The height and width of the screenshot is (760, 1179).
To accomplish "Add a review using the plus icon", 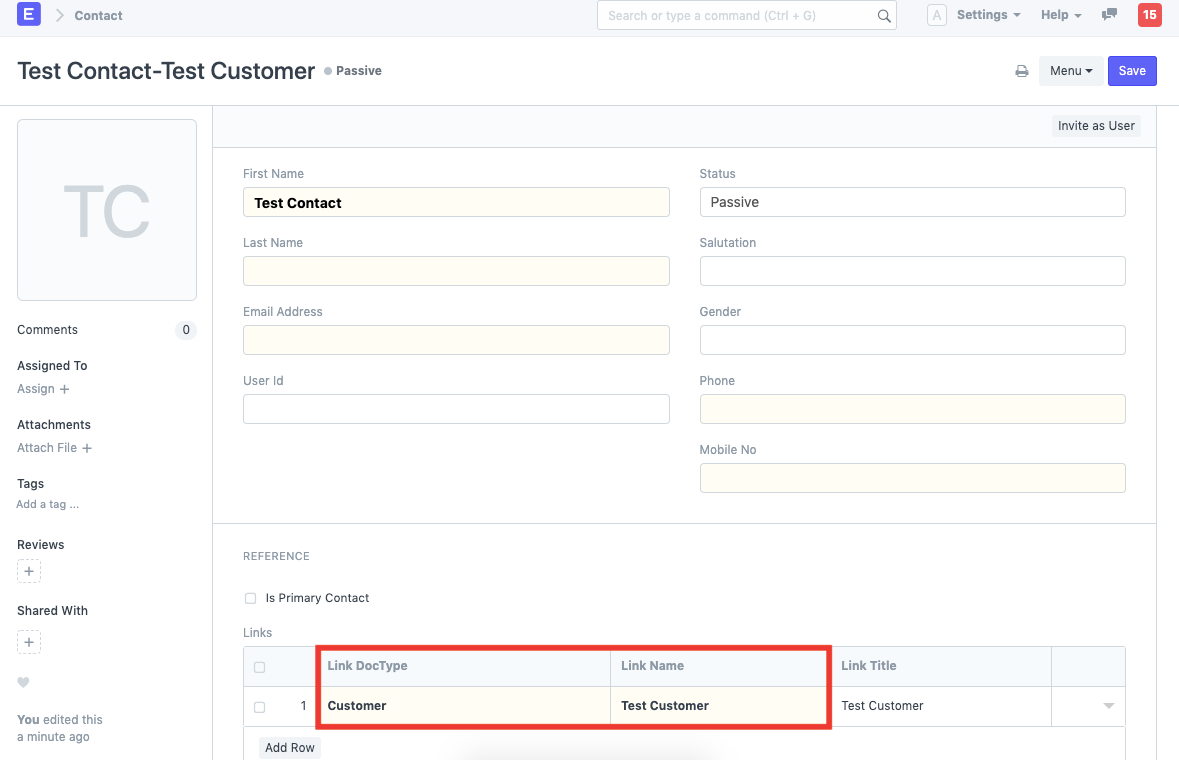I will pos(29,571).
